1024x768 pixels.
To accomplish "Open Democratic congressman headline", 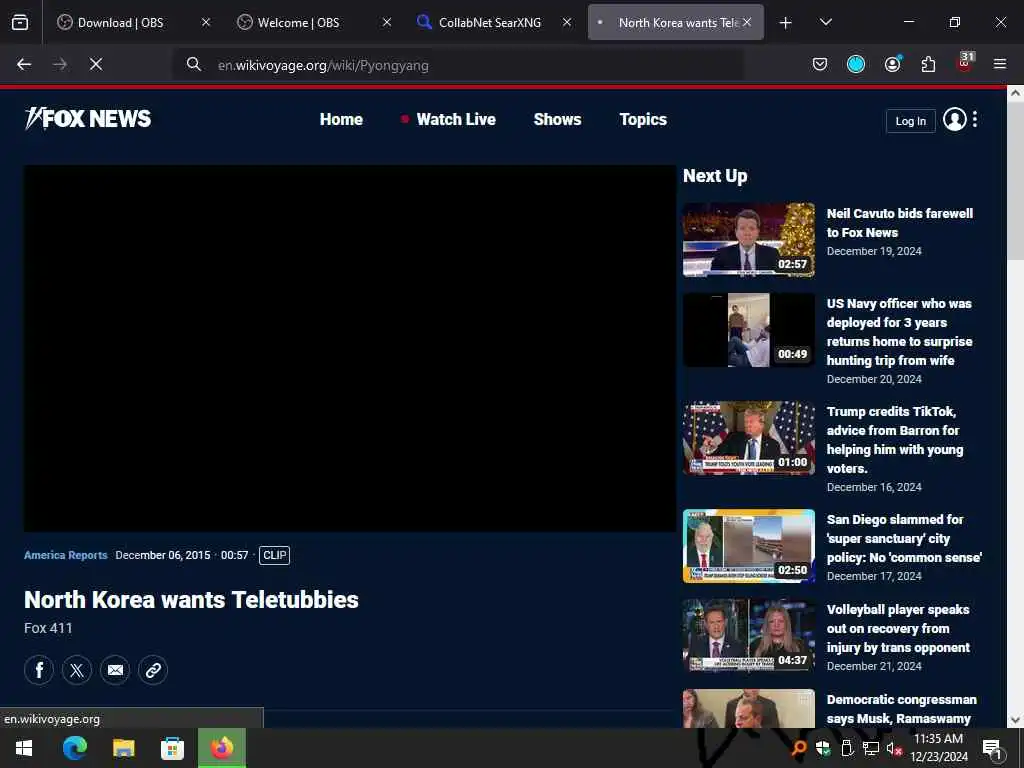I will (x=901, y=709).
